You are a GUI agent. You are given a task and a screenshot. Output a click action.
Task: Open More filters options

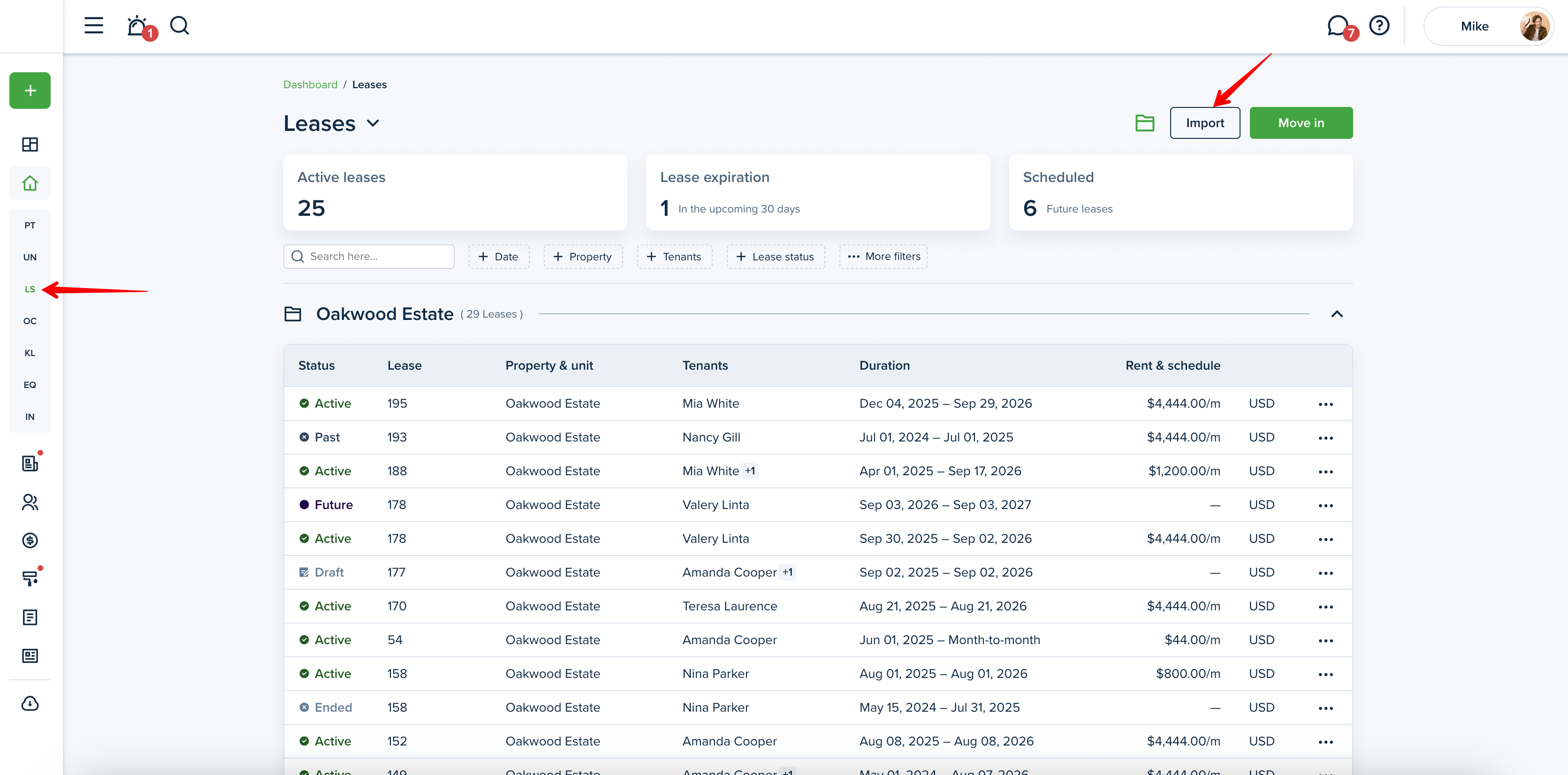tap(883, 257)
